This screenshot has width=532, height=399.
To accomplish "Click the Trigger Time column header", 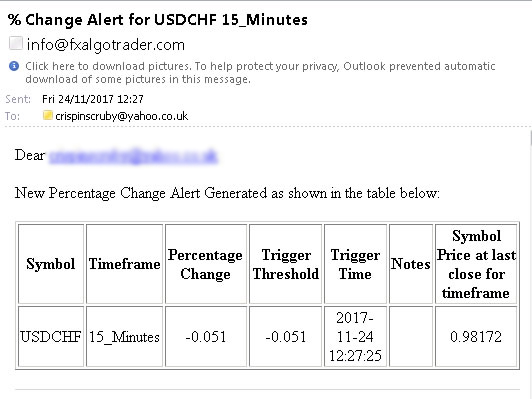I will 355,264.
